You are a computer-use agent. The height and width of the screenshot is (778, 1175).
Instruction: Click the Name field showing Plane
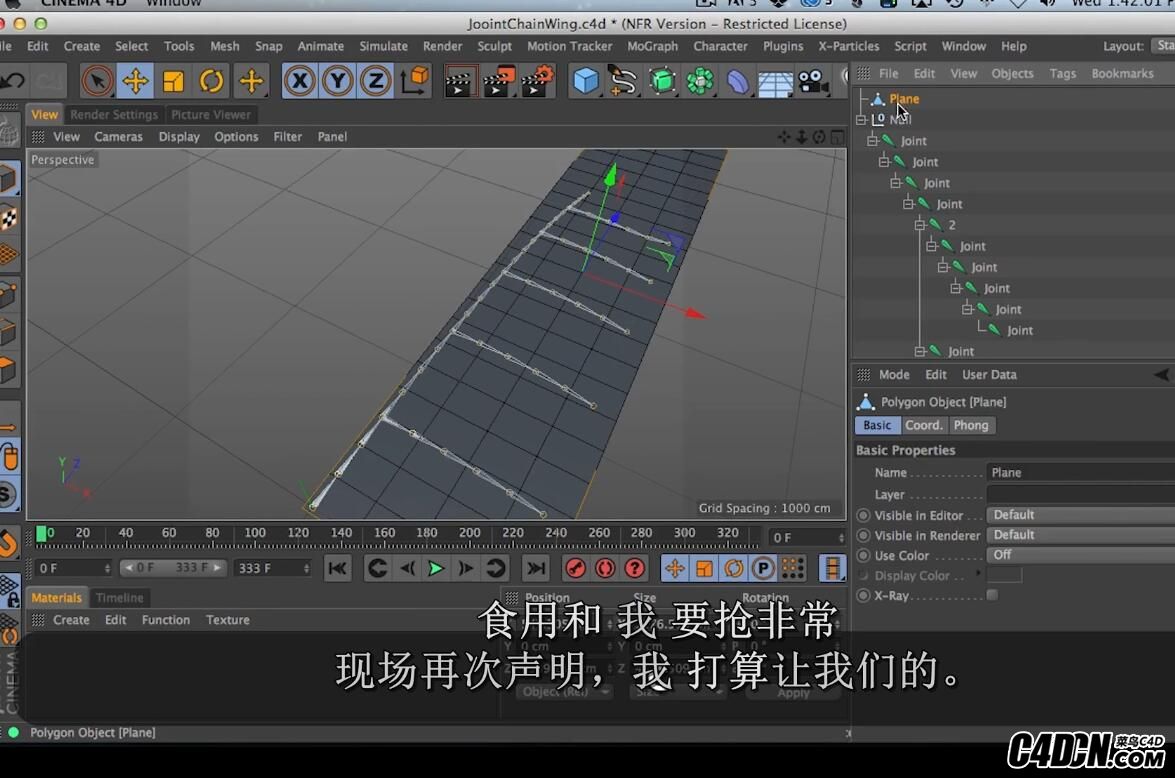pyautogui.click(x=1080, y=473)
